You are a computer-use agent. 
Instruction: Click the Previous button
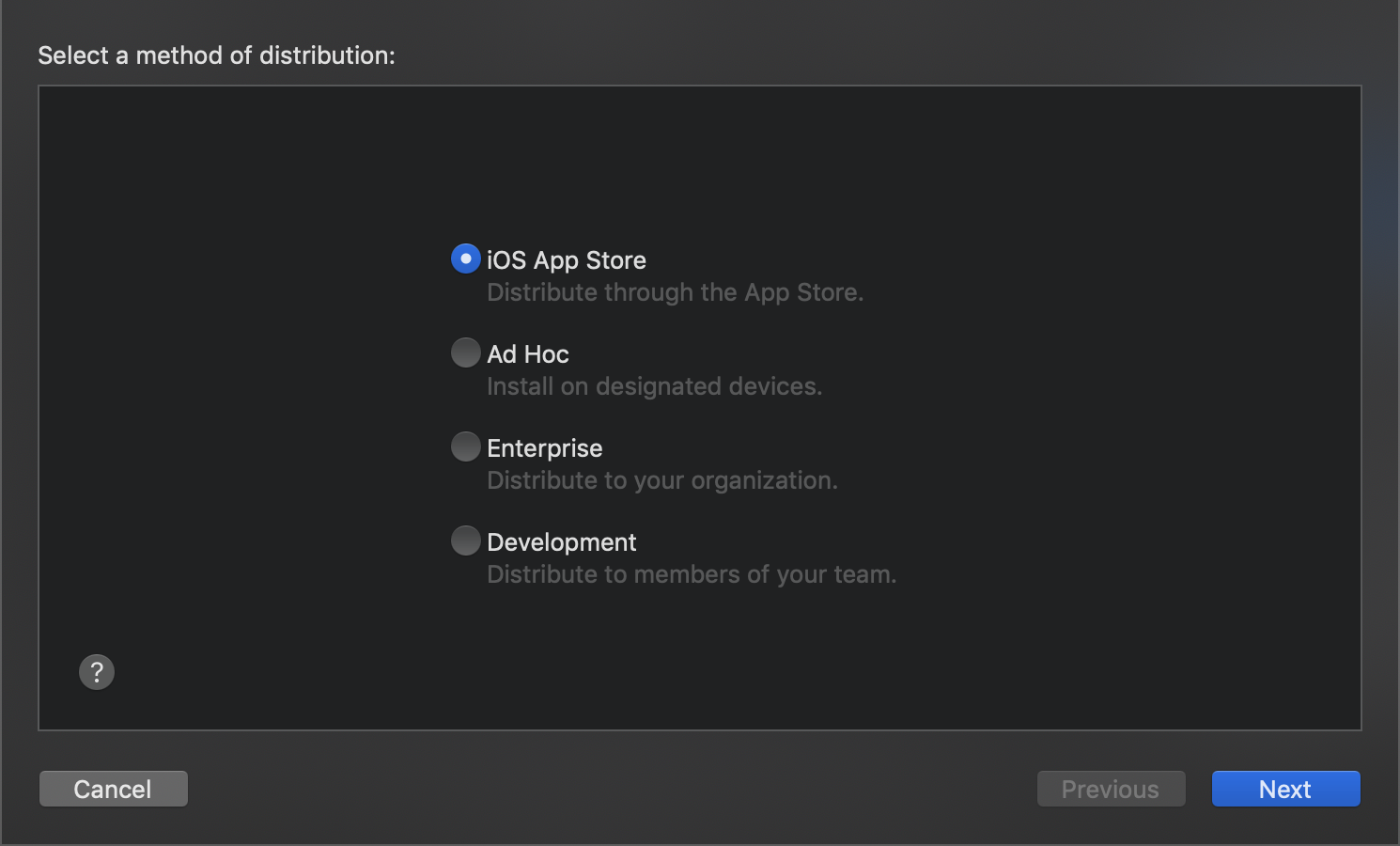tap(1111, 789)
